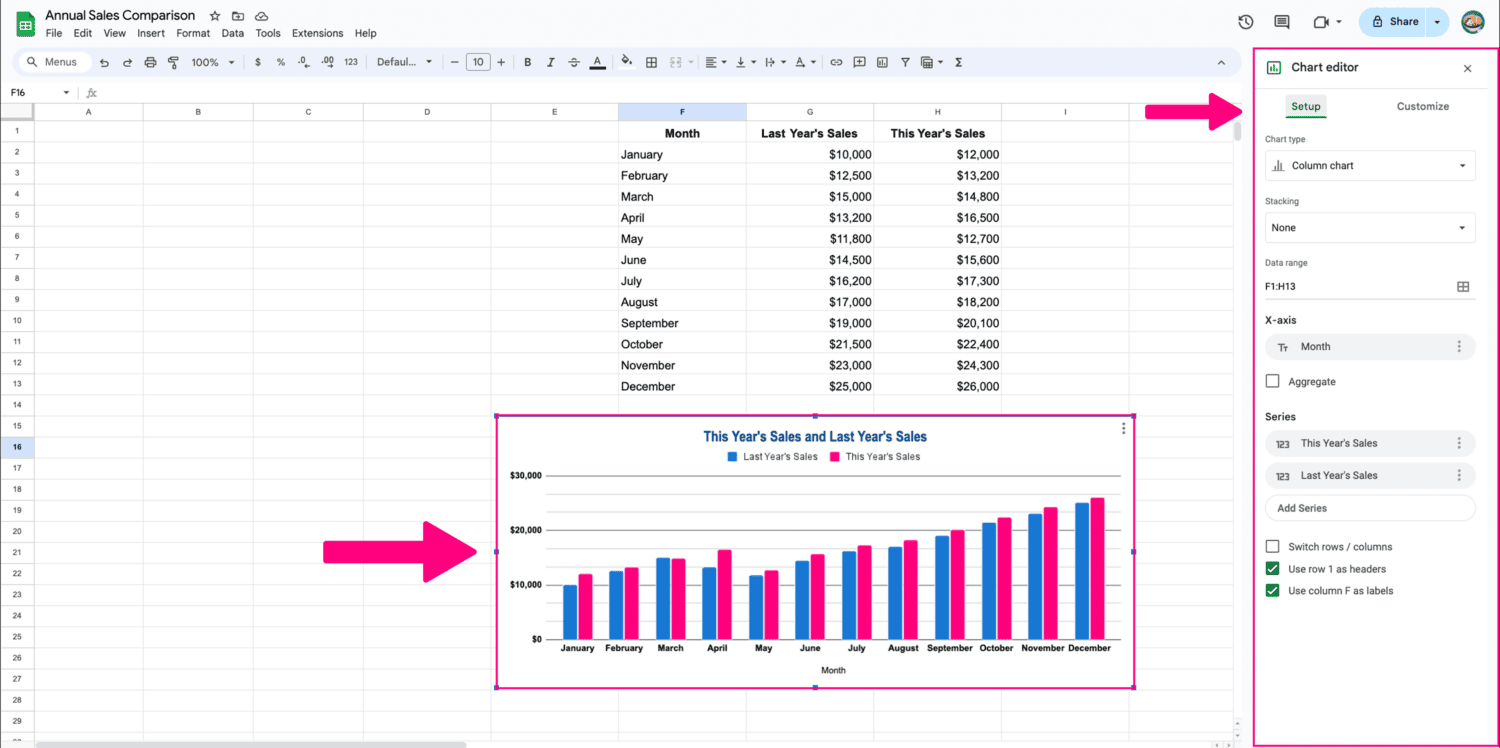Open borders options
Screen dimensions: 1500x748
point(651,62)
